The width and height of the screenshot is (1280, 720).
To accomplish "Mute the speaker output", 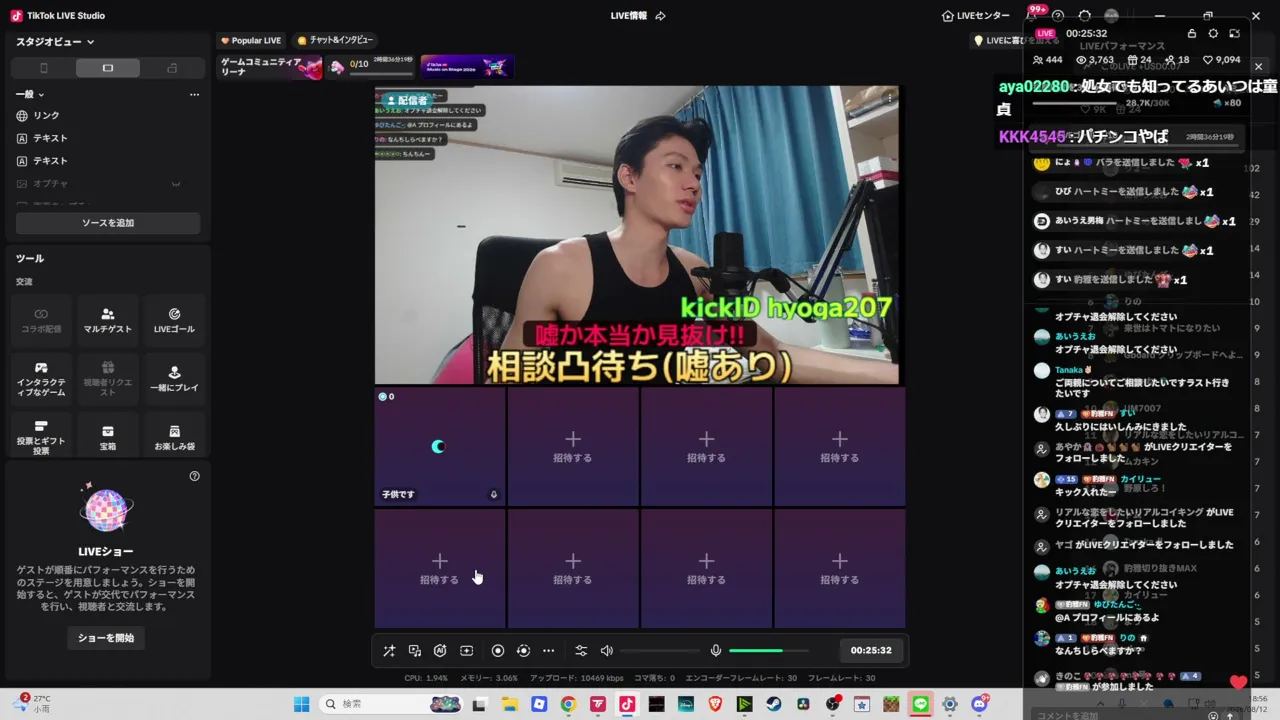I will tap(607, 650).
